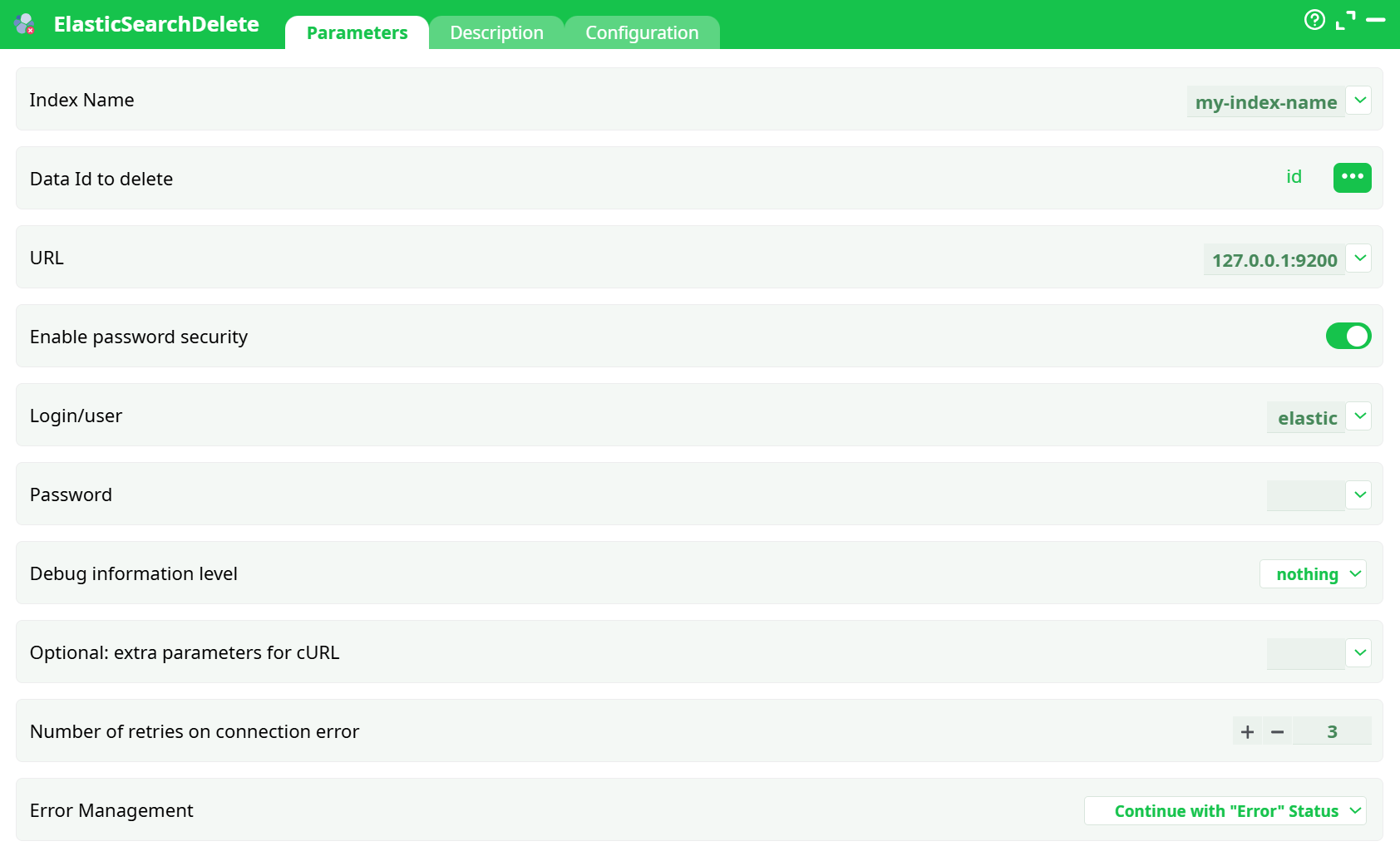
Task: Open the help icon in the title bar
Action: coord(1314,21)
